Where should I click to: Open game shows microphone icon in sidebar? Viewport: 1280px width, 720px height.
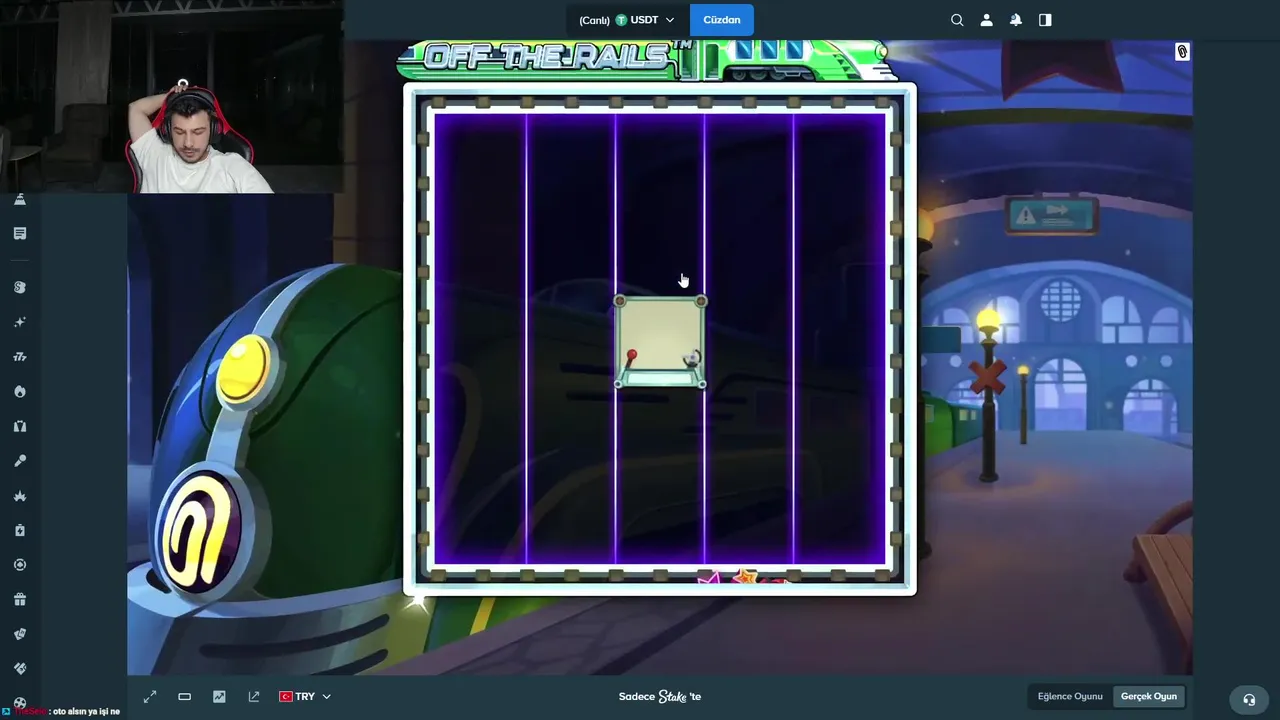tap(20, 461)
